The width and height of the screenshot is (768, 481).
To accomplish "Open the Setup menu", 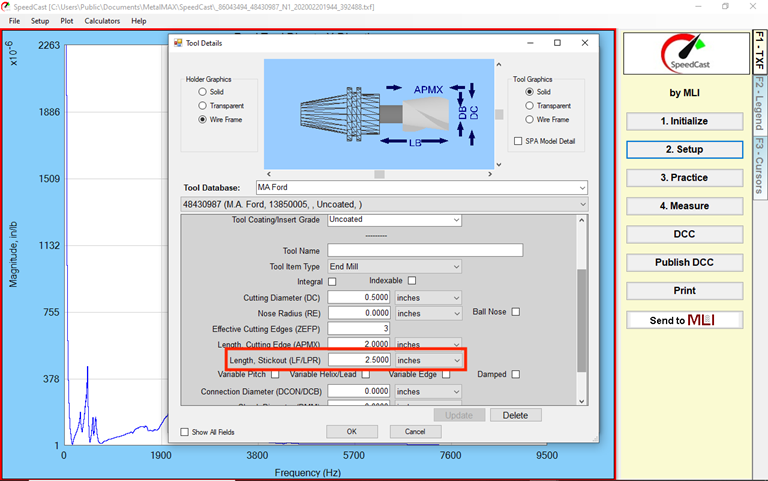I will click(x=40, y=21).
